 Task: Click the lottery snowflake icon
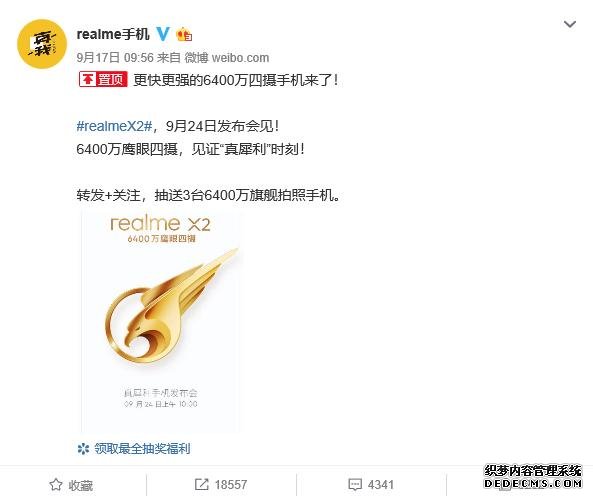click(83, 449)
